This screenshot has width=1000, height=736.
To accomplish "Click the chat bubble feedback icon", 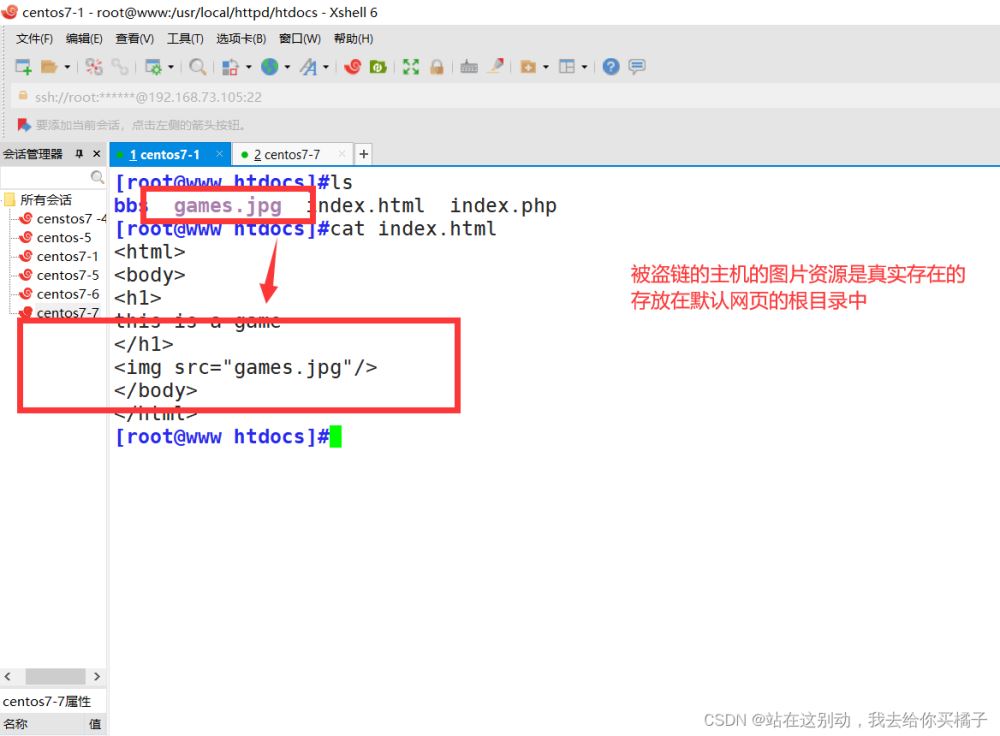I will click(637, 67).
